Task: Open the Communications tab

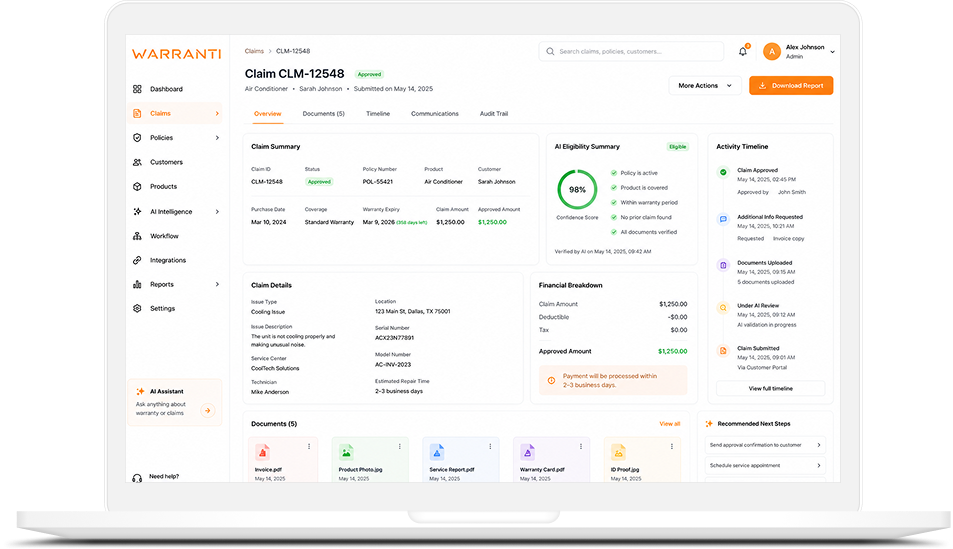Action: point(435,114)
